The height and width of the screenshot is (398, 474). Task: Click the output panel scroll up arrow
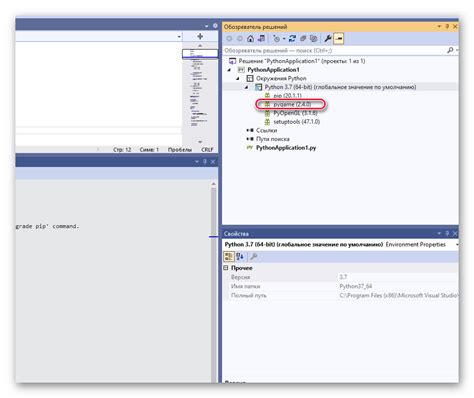tap(213, 184)
